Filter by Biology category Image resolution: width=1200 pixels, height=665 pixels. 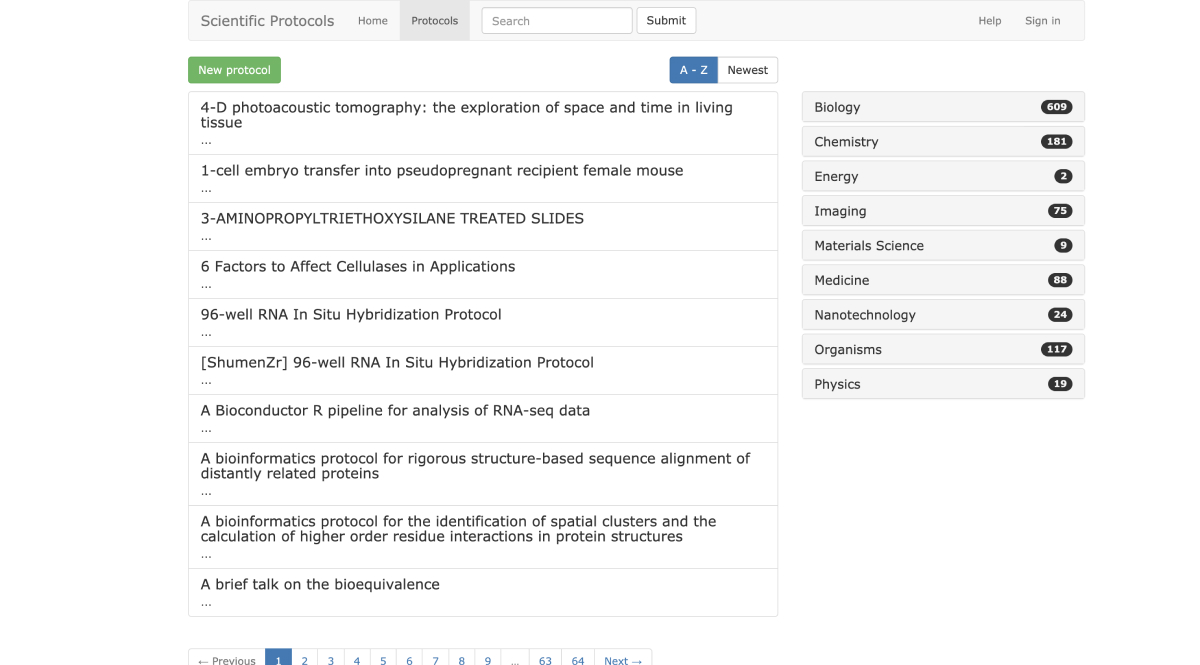[x=942, y=107]
